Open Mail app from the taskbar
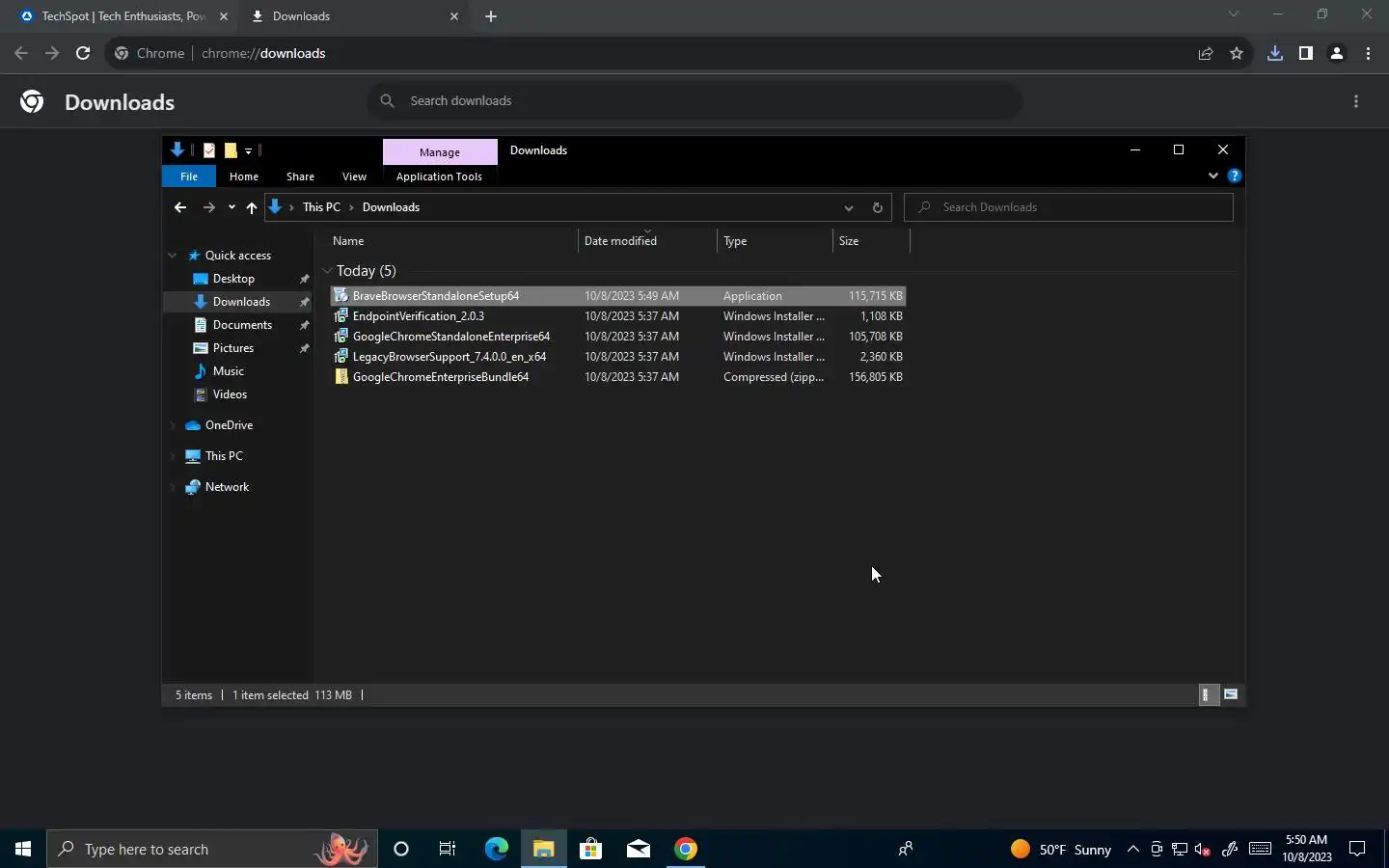Screen dimensions: 1389x868 tap(639, 849)
